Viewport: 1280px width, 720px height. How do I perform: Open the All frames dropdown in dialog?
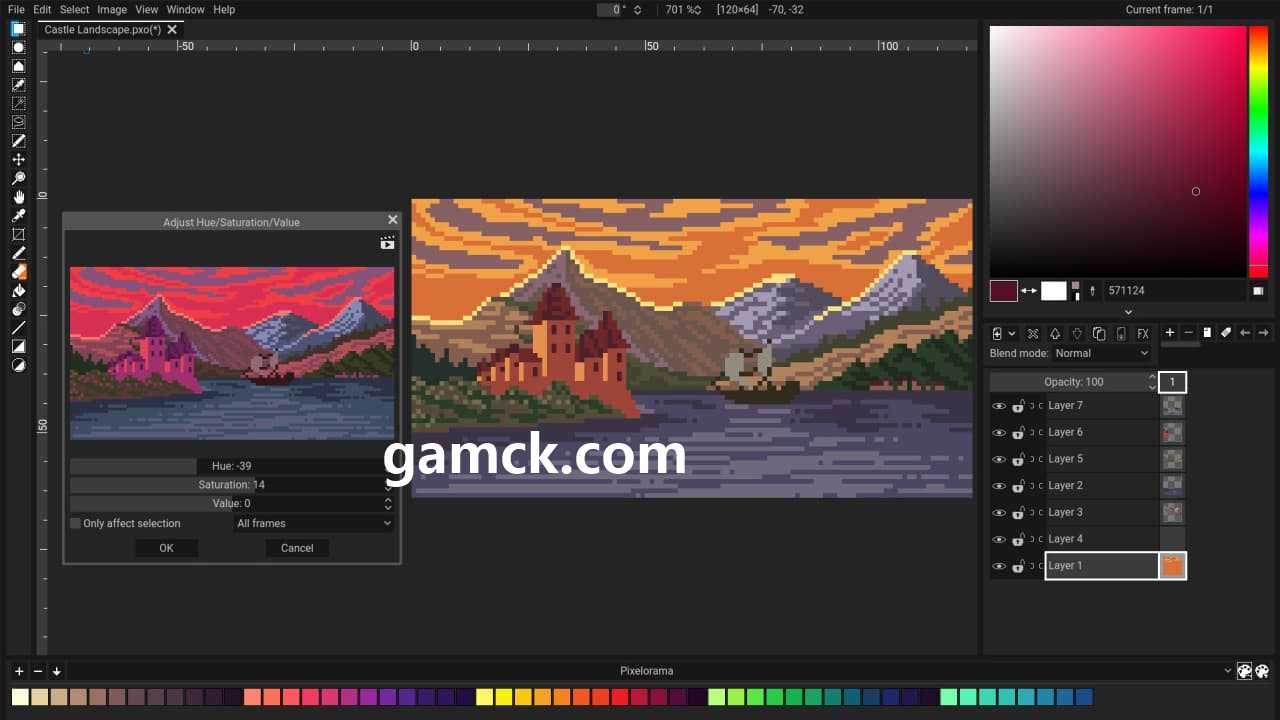(x=314, y=523)
